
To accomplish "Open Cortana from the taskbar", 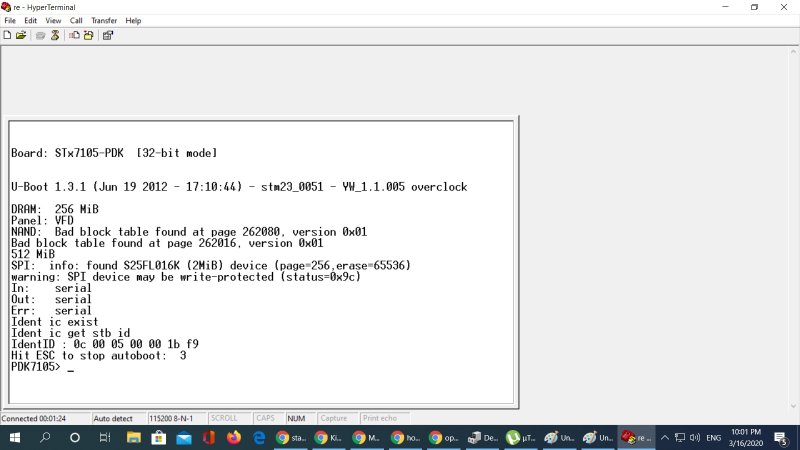I will point(74,438).
